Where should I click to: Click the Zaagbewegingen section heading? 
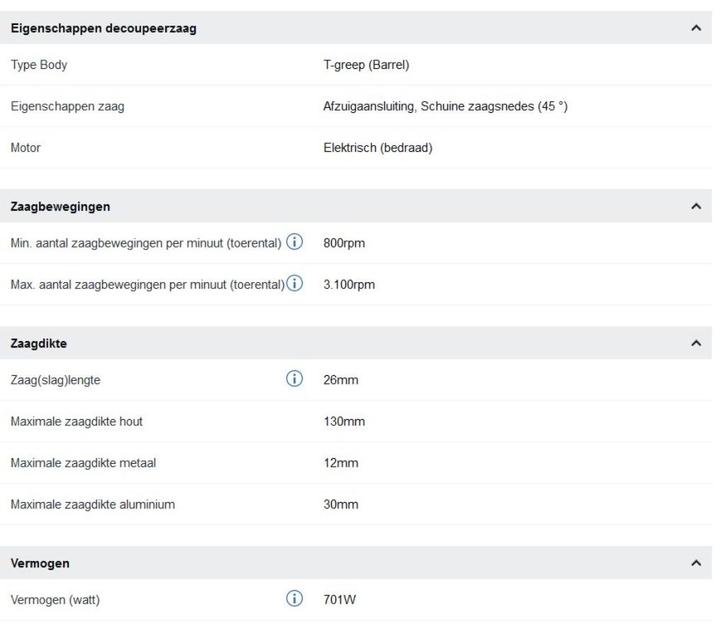coord(60,206)
